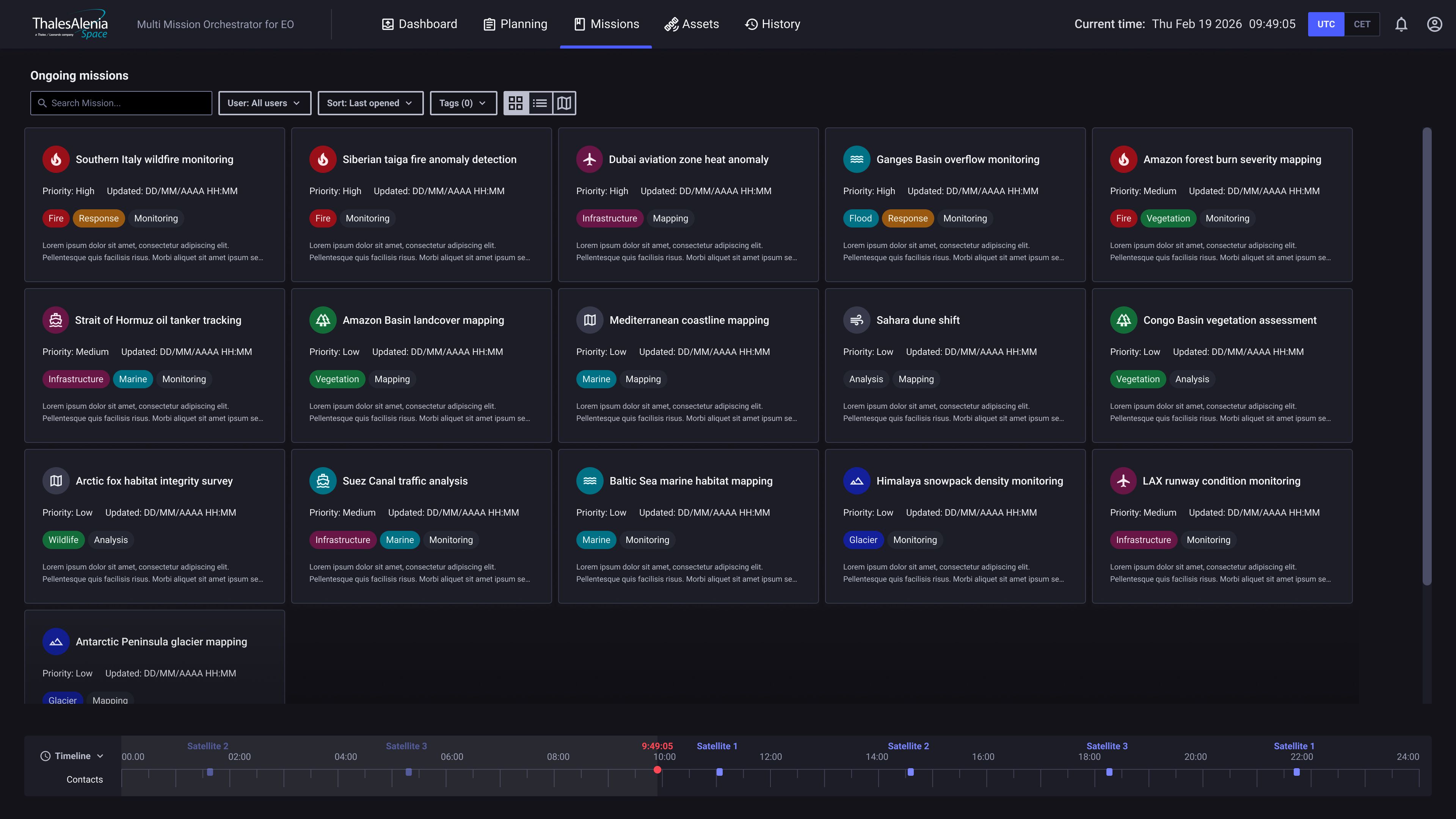Click the Analysis tag on Congo Basin card
1456x819 pixels.
[x=1191, y=379]
